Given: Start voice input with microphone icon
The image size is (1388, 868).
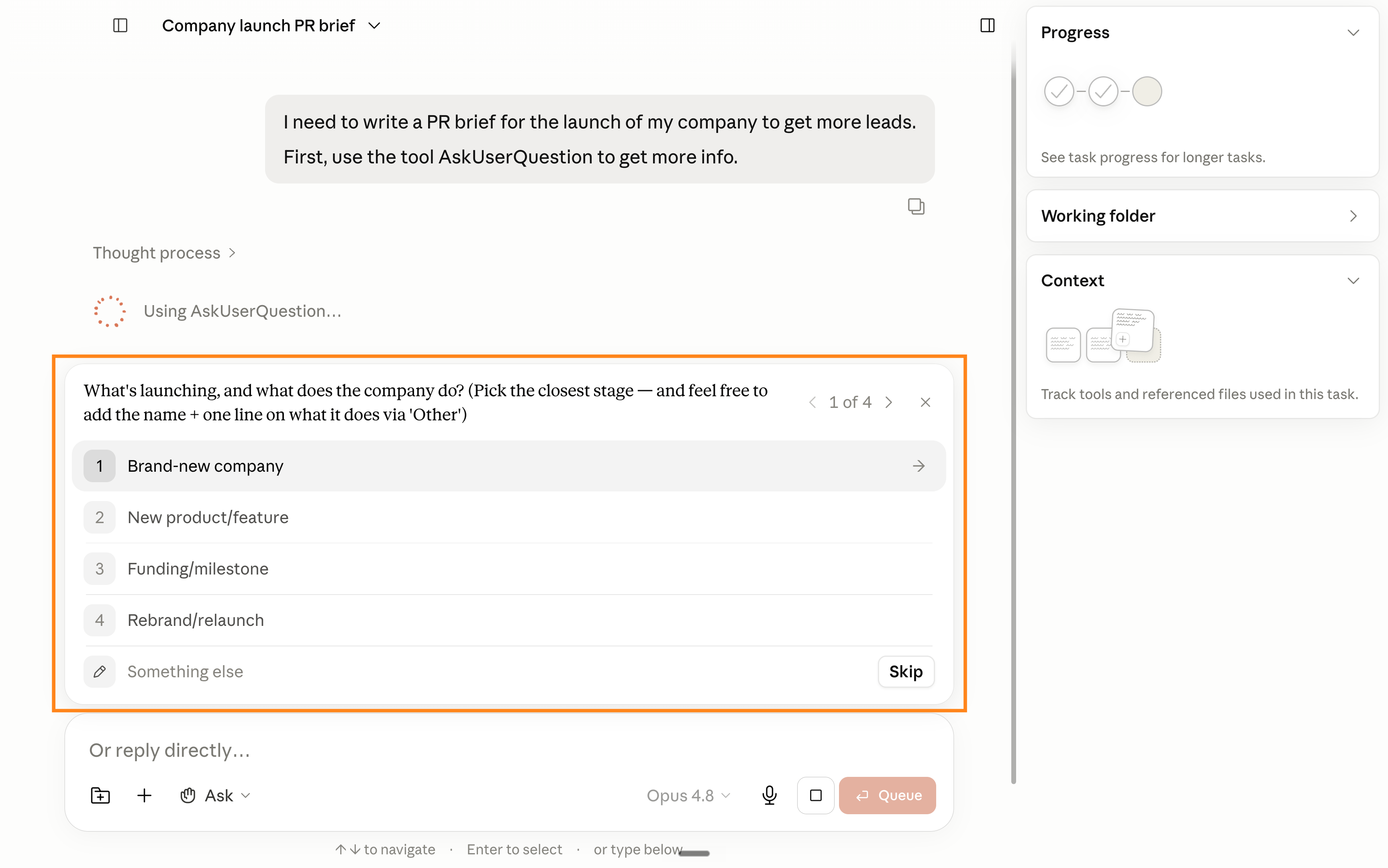Looking at the screenshot, I should (770, 795).
